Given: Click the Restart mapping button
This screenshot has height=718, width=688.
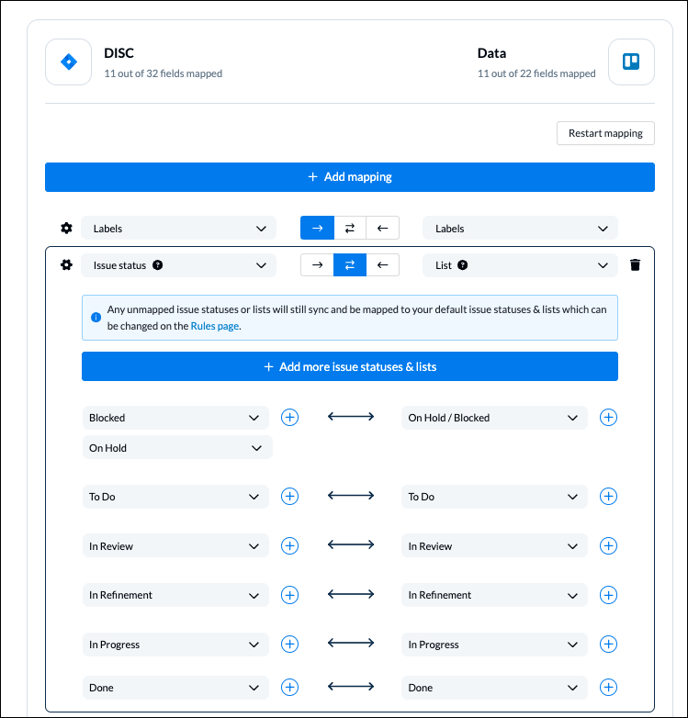Looking at the screenshot, I should point(606,133).
